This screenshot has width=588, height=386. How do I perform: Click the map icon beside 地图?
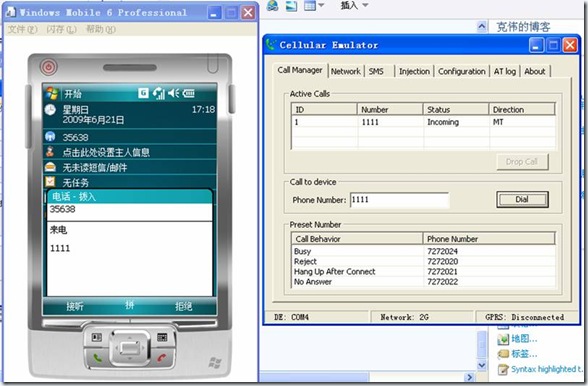pyautogui.click(x=503, y=339)
